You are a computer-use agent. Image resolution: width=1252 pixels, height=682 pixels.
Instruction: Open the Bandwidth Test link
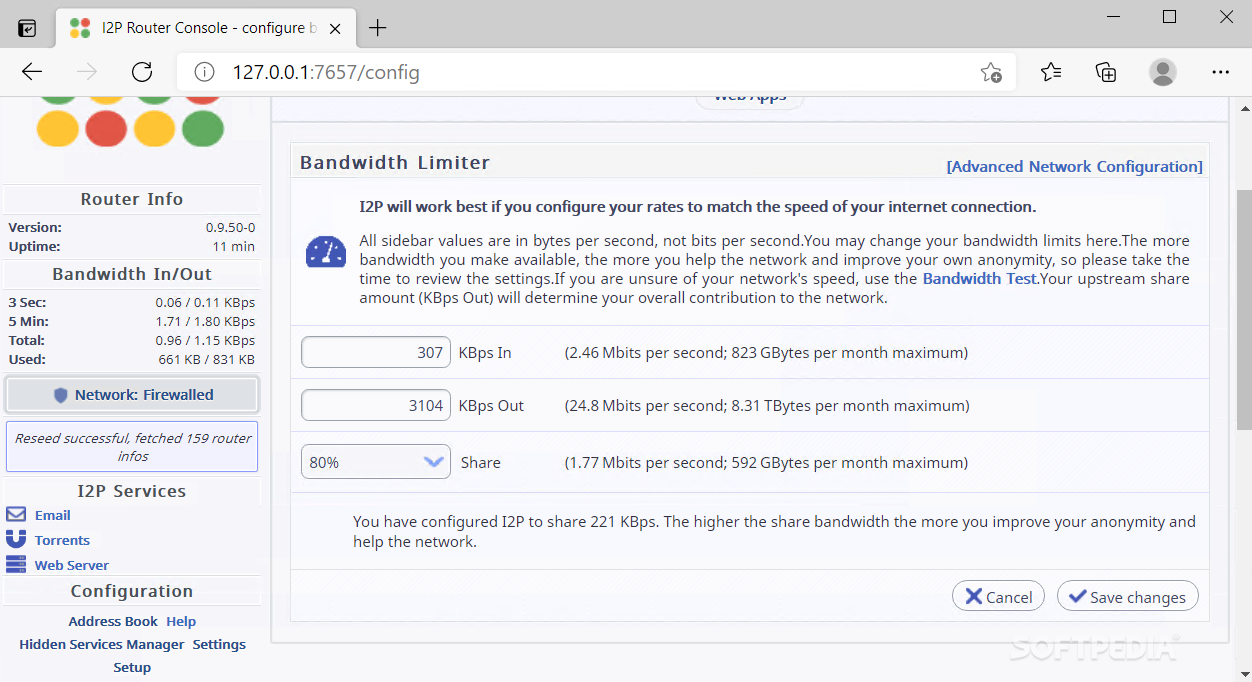point(981,279)
